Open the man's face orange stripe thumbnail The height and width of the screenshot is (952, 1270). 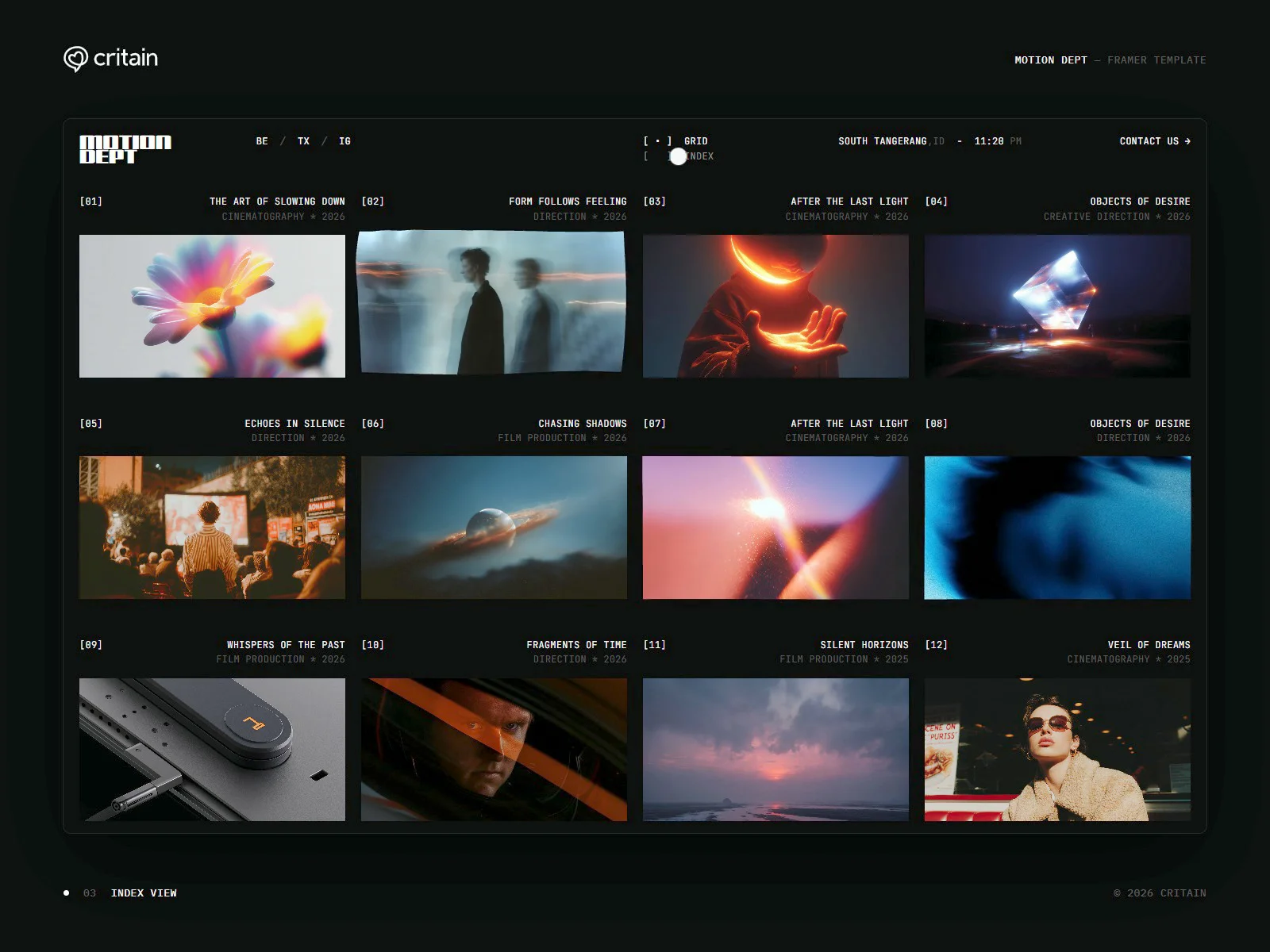(x=494, y=750)
